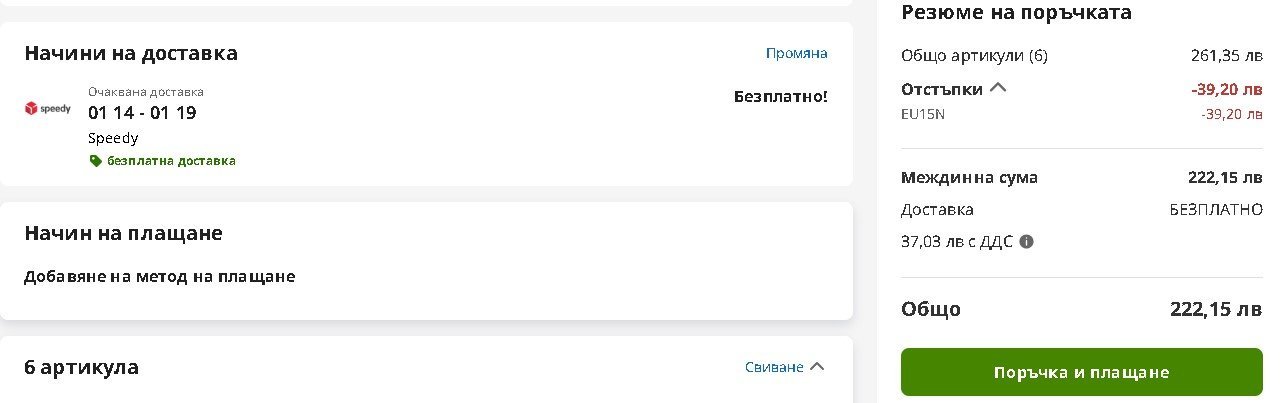Click the Speedy courier logo
The width and height of the screenshot is (1286, 403).
coord(48,108)
